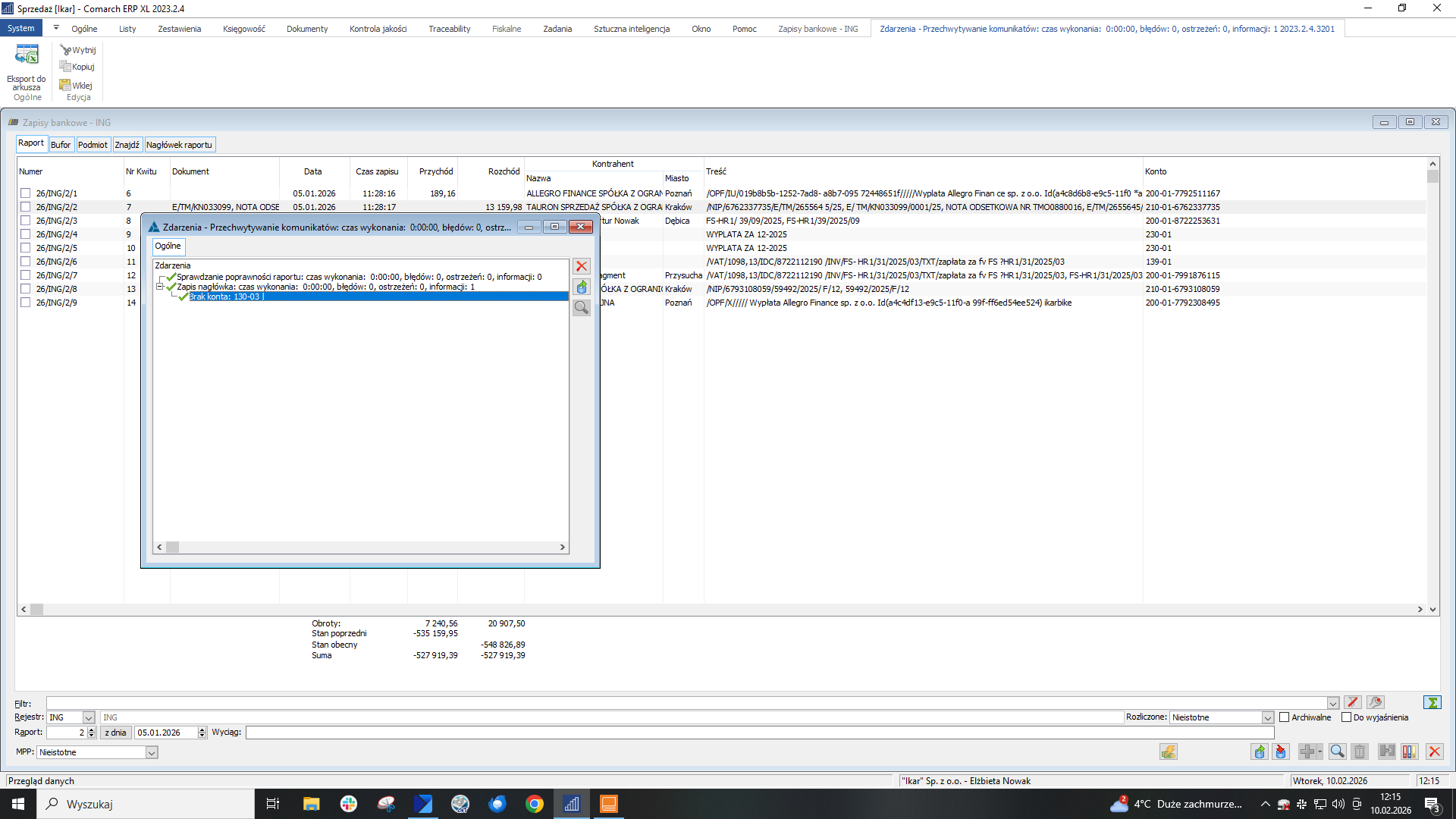Expand the MPP Nieistotne dropdown
The image size is (1456, 819).
pos(152,753)
